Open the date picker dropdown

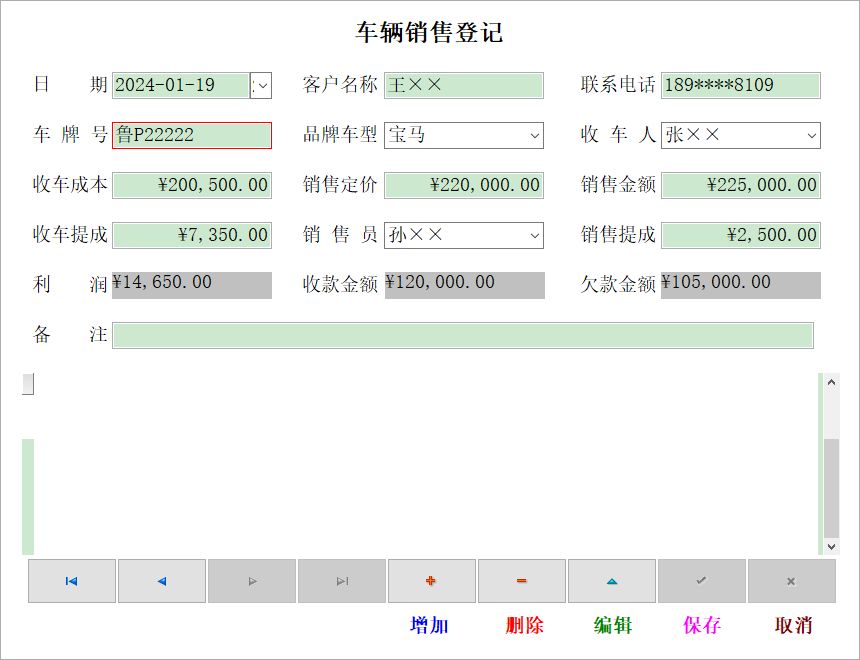click(x=261, y=86)
